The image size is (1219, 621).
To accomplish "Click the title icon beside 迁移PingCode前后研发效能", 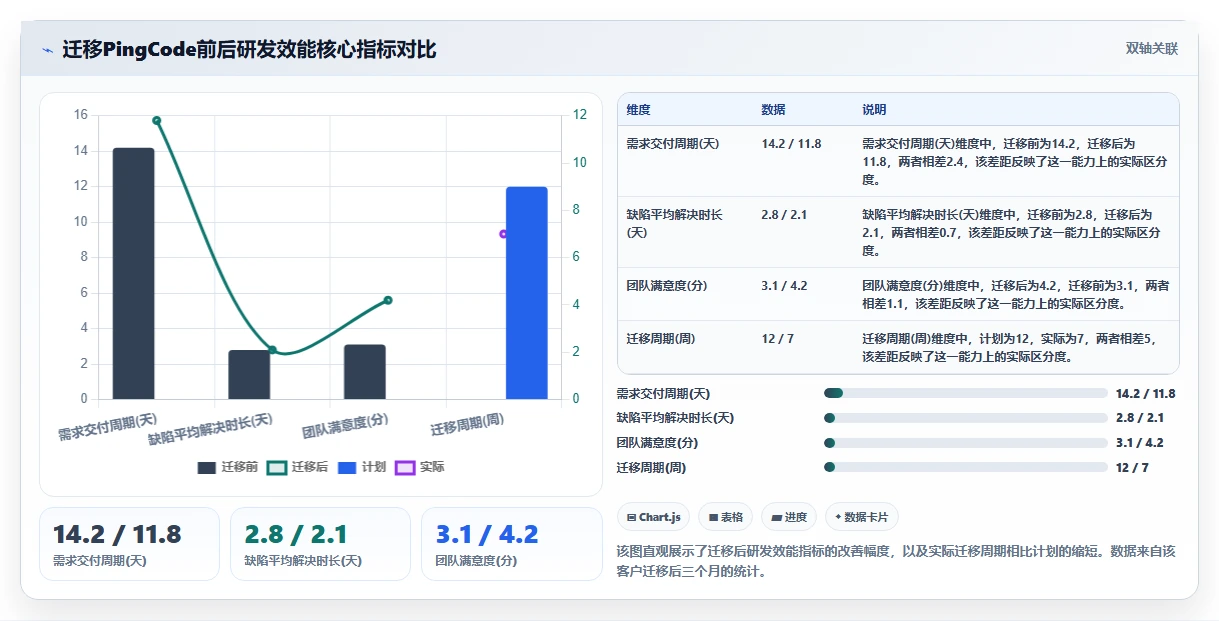I will [x=47, y=50].
